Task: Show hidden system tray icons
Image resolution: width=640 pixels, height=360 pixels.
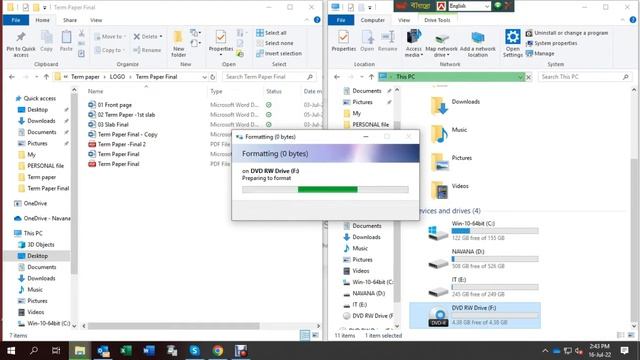Action: click(x=545, y=351)
